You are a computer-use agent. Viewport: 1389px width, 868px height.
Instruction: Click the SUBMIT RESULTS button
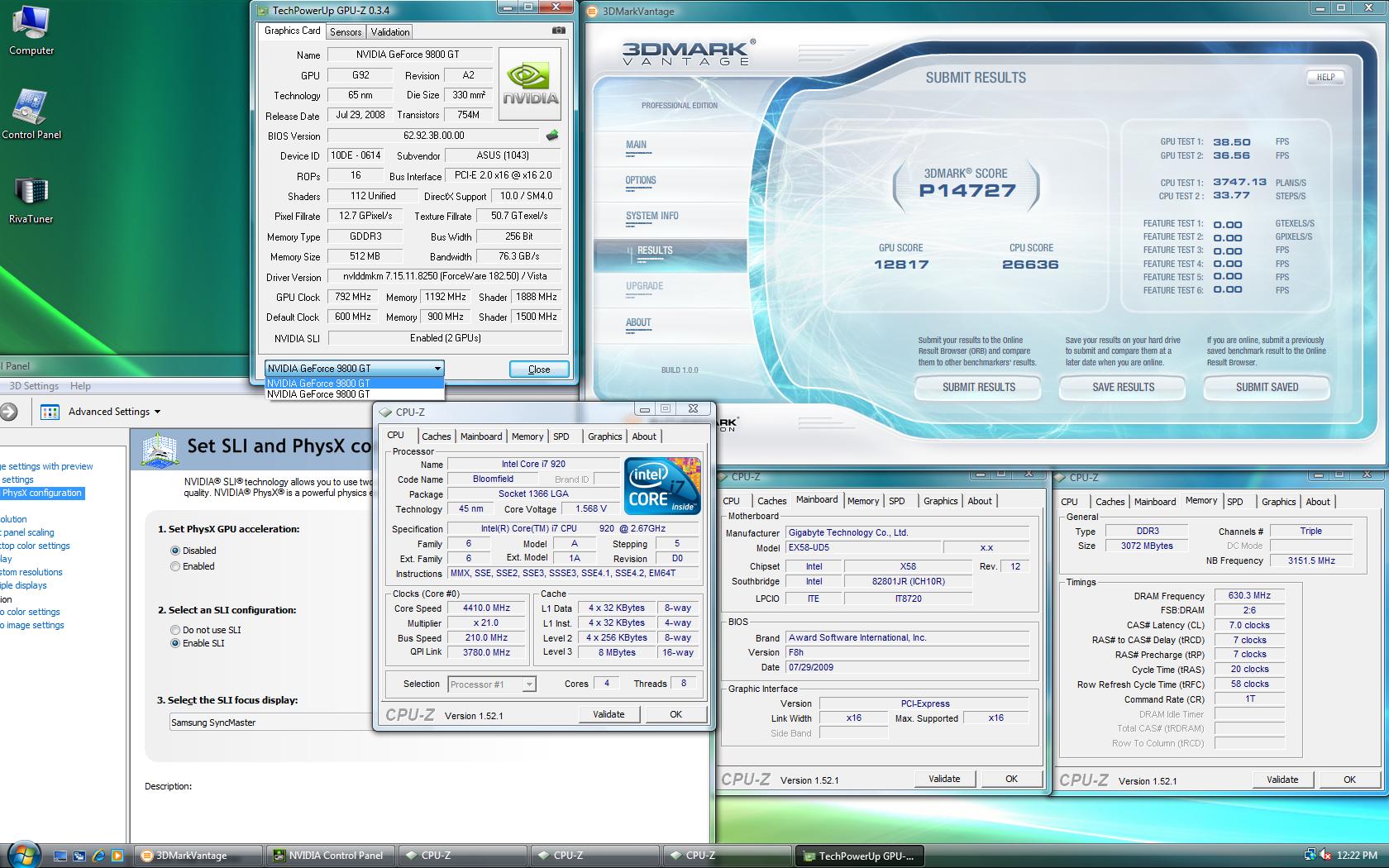[979, 387]
